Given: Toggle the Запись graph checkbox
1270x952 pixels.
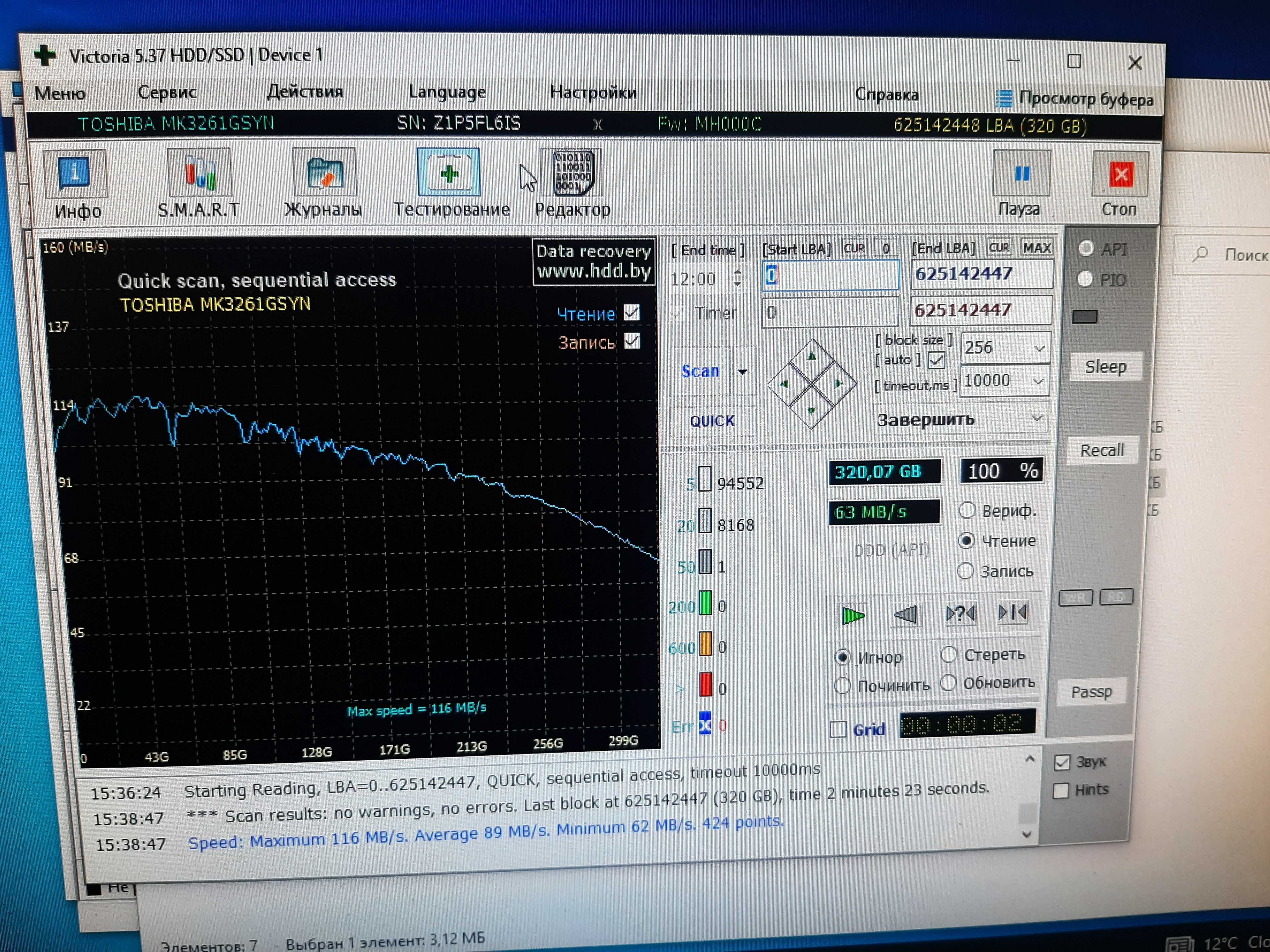Looking at the screenshot, I should tap(632, 341).
